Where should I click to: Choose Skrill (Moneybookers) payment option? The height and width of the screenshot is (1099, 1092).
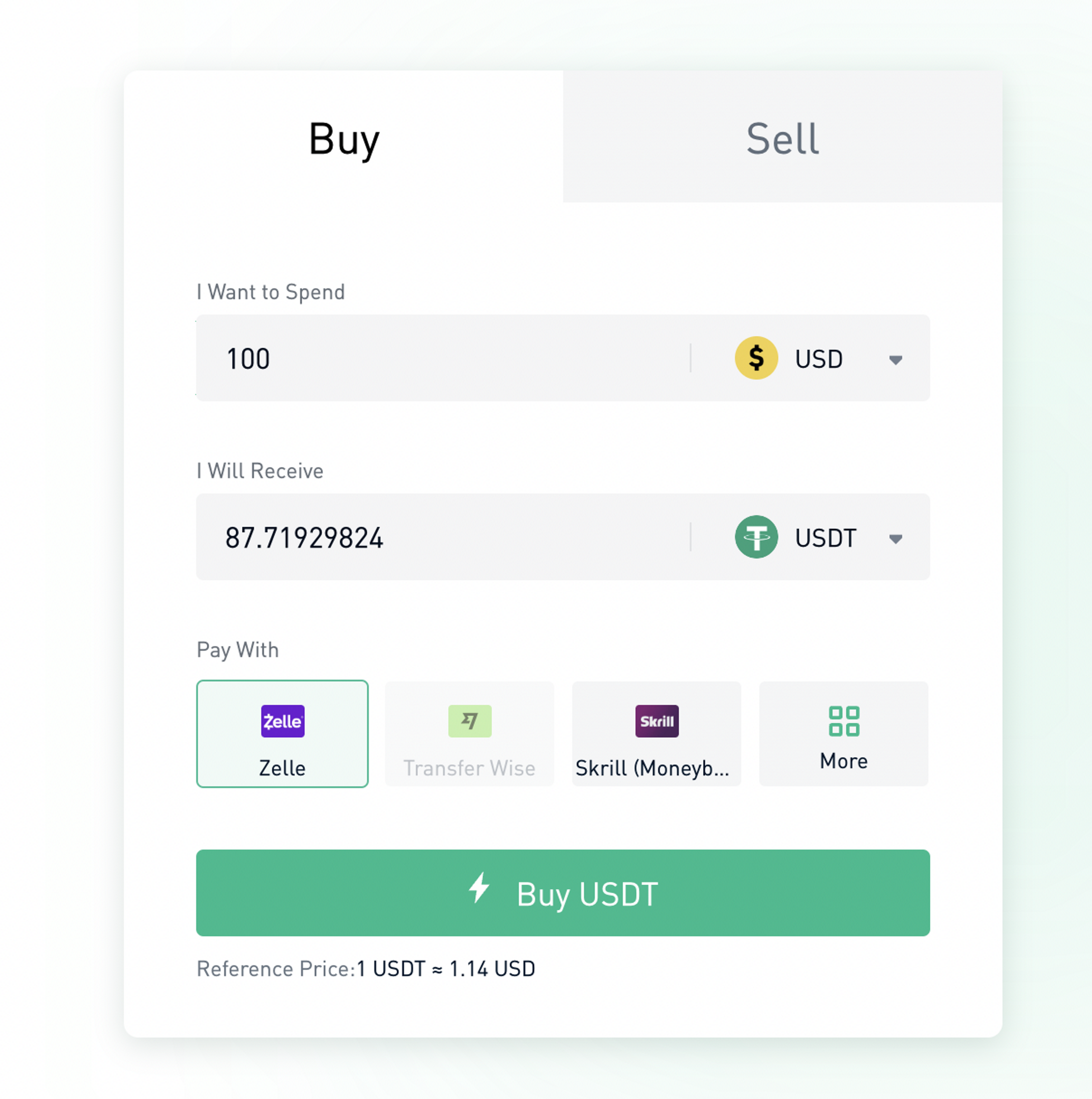click(656, 734)
